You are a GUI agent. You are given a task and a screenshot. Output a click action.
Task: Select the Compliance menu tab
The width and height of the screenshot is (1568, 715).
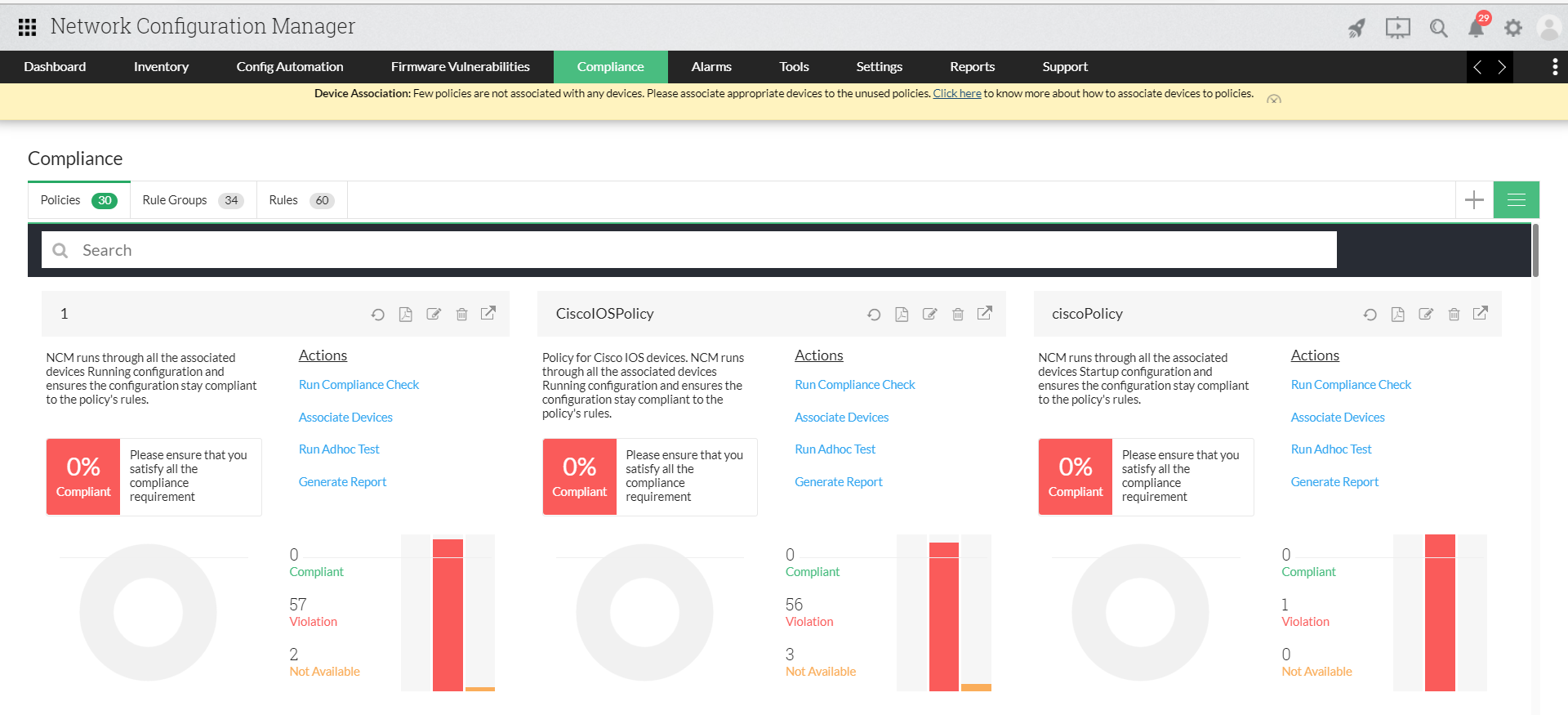click(611, 67)
